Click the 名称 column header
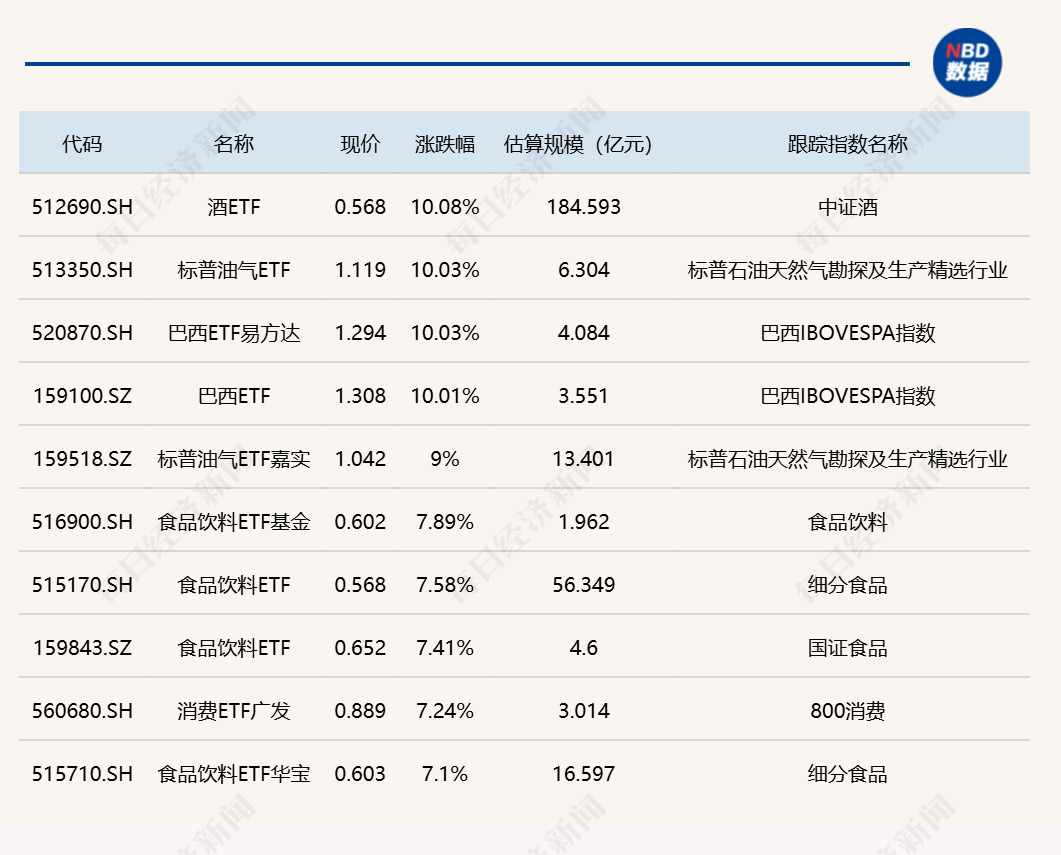 pos(236,142)
